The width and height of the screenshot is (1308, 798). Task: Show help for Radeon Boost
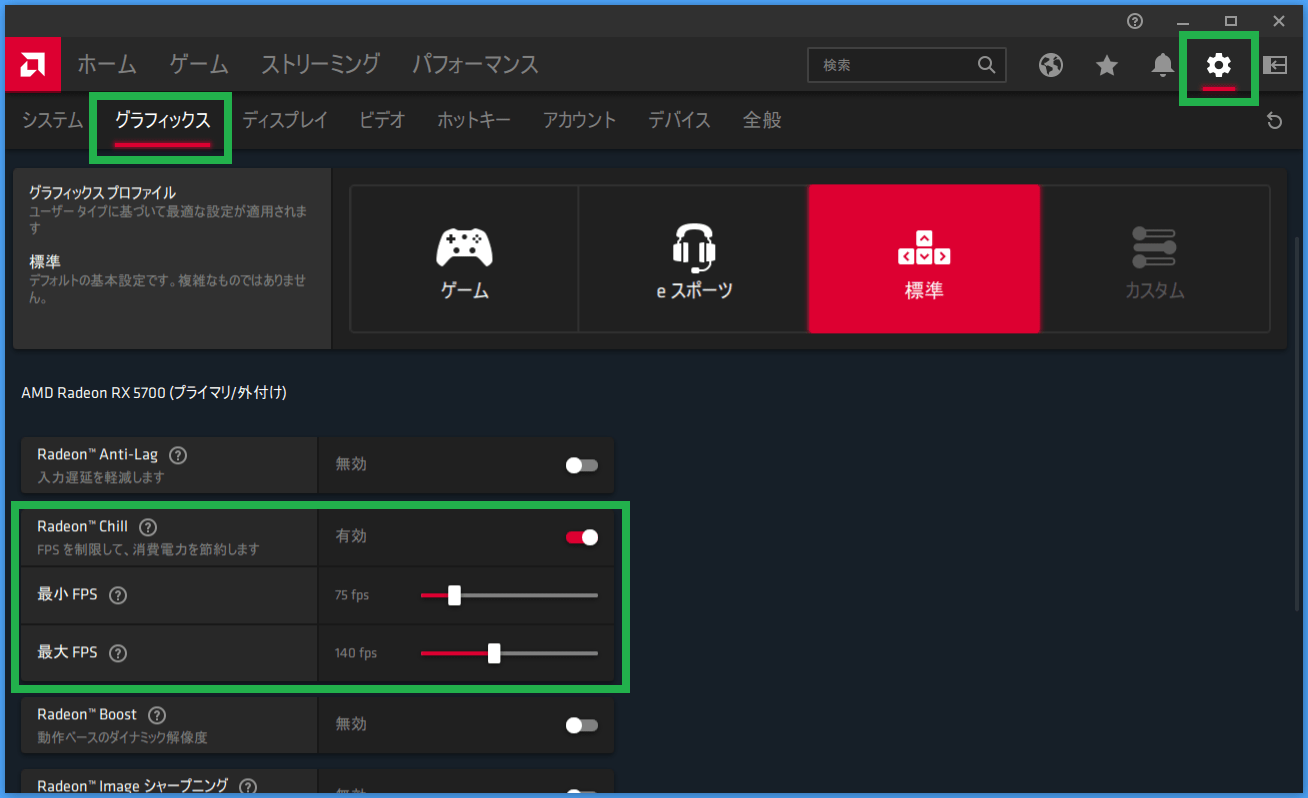[x=156, y=715]
